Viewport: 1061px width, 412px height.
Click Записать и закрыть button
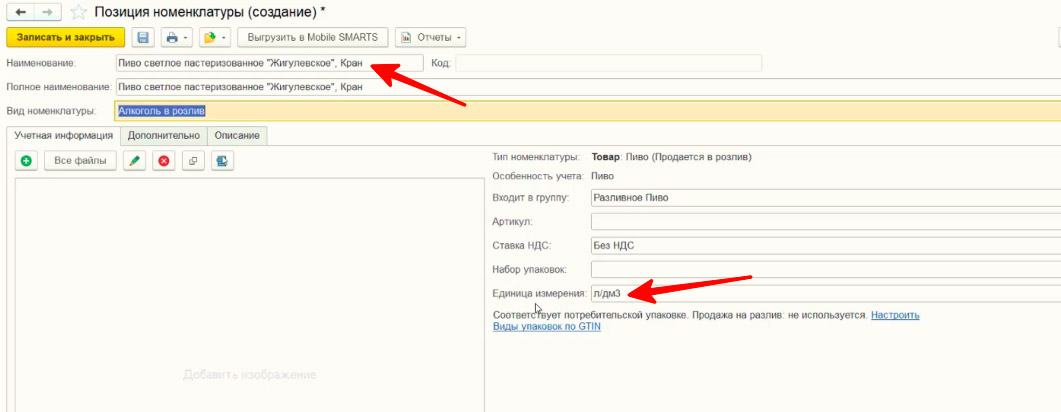tap(66, 37)
